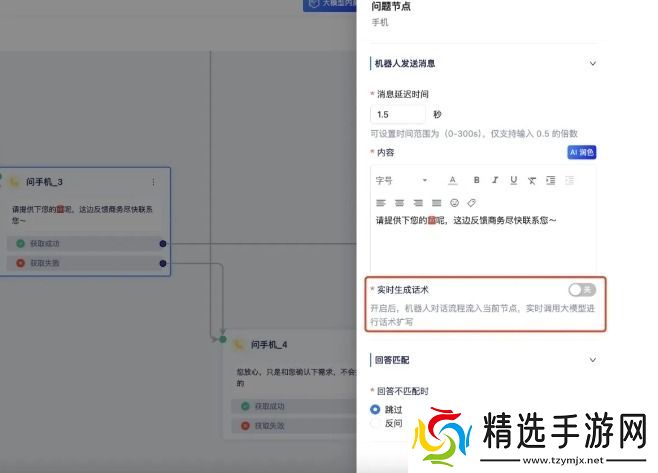The image size is (658, 473).
Task: Click 获取成功 output port on 问手机_3
Action: click(x=163, y=243)
